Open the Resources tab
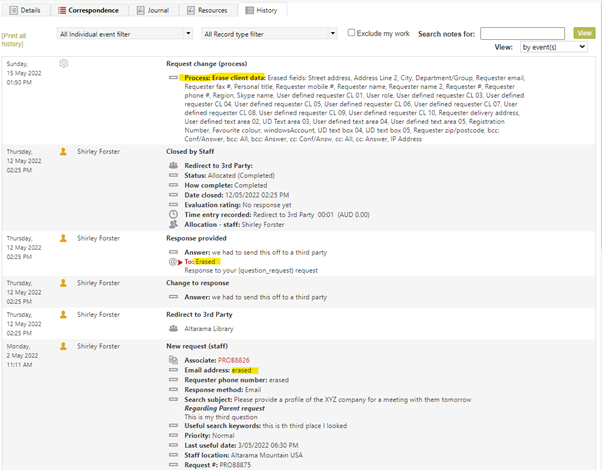 click(x=207, y=10)
